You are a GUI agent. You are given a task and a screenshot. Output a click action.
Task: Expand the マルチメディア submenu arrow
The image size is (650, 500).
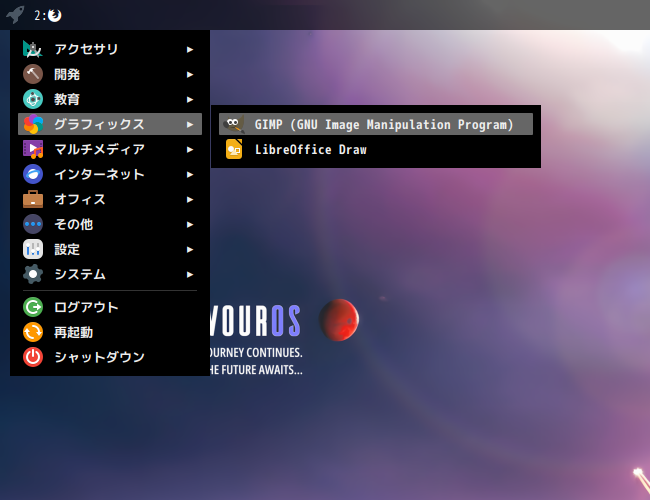190,149
